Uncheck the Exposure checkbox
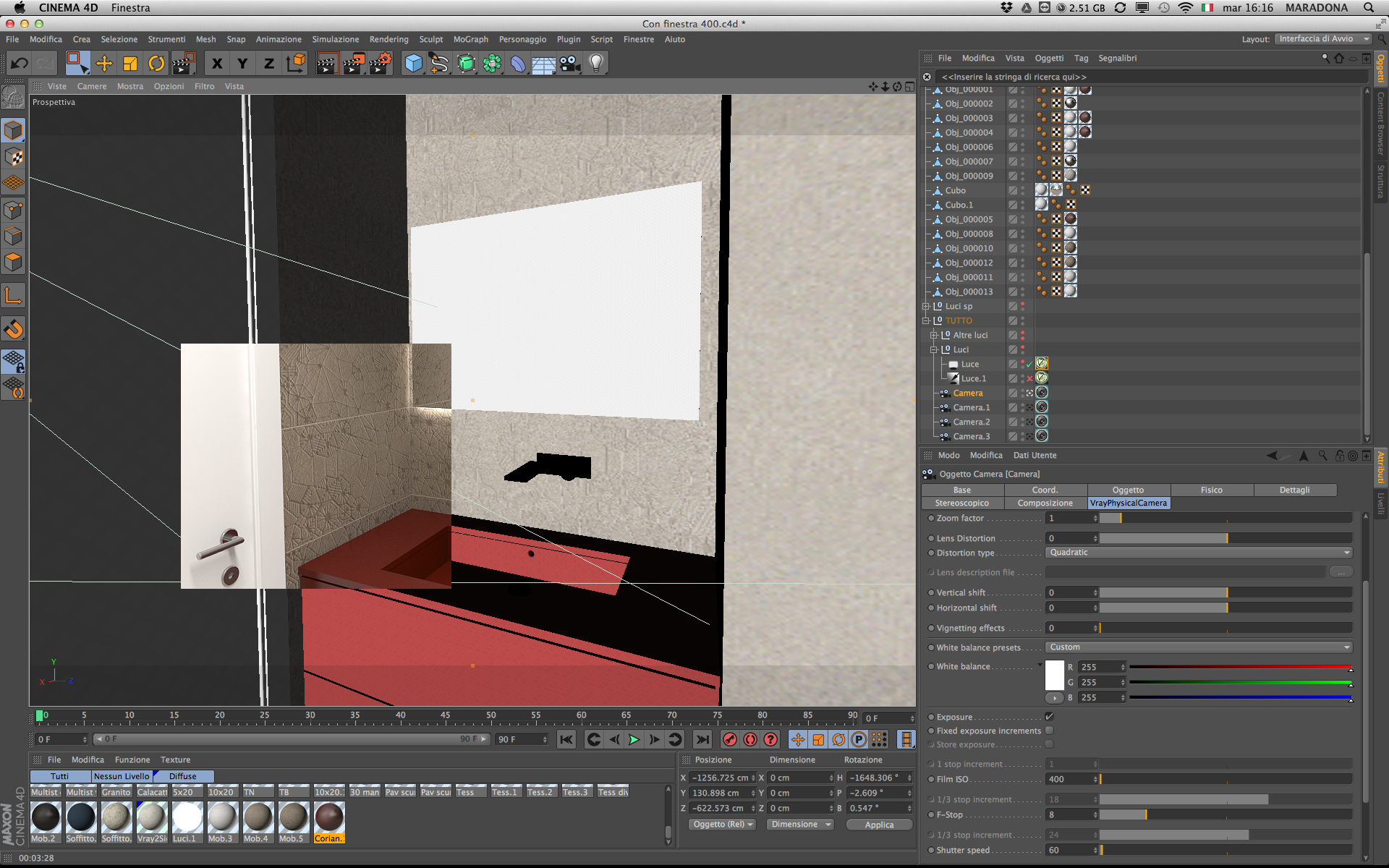Image resolution: width=1389 pixels, height=868 pixels. (x=1049, y=717)
